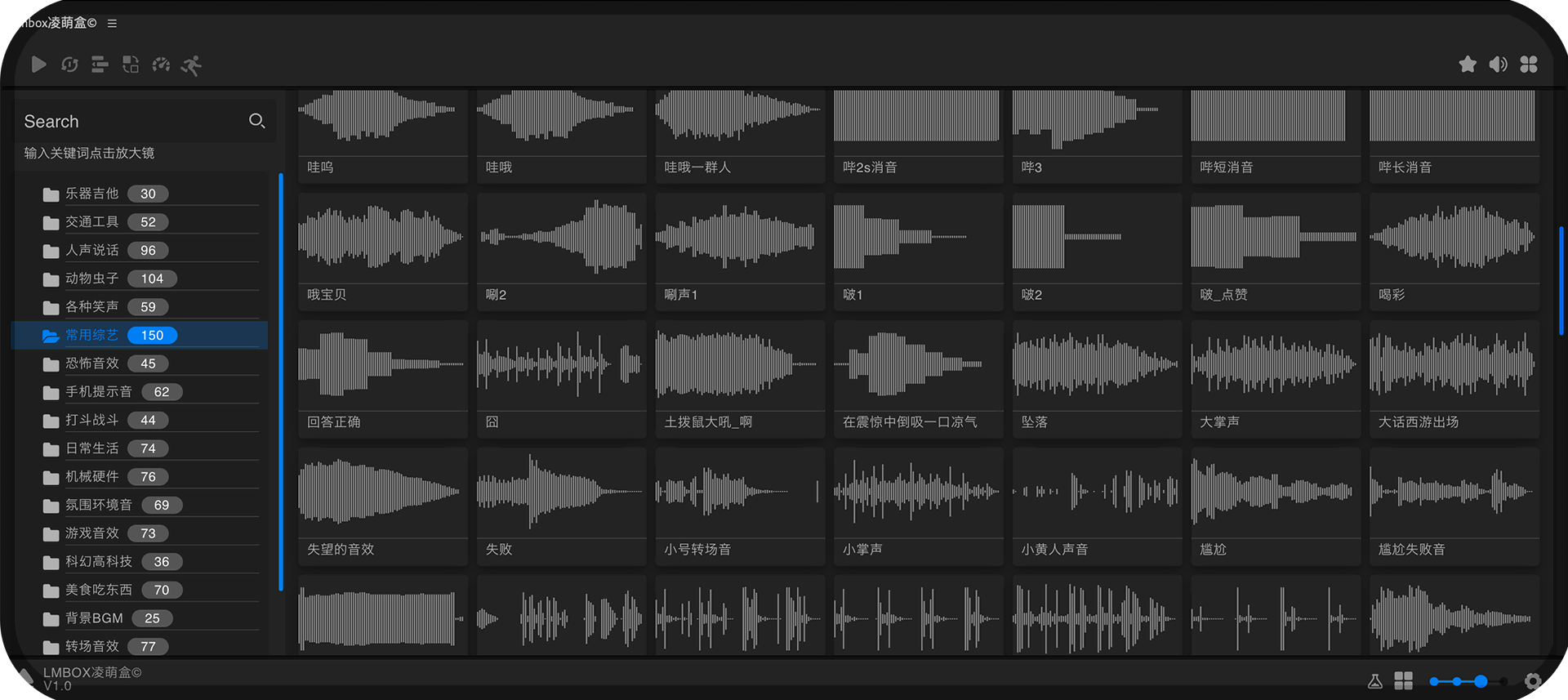
Task: Click the 啵_点赞 sound waveform
Action: coord(1276,238)
